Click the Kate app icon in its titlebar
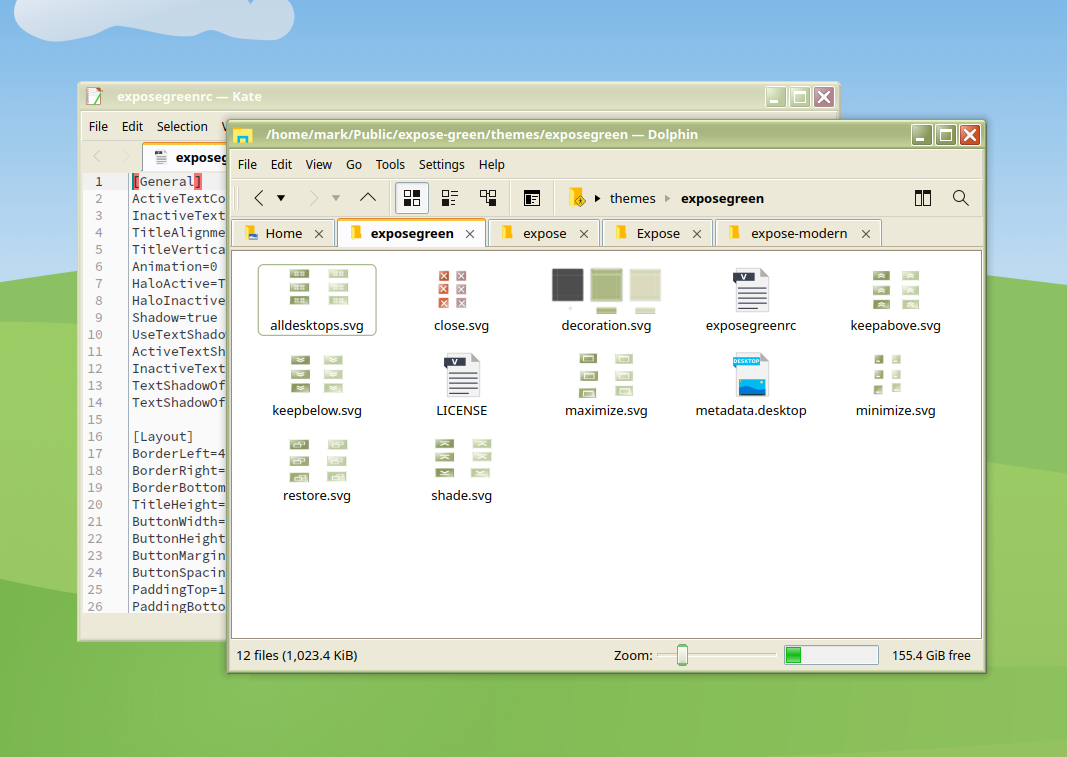 point(95,97)
